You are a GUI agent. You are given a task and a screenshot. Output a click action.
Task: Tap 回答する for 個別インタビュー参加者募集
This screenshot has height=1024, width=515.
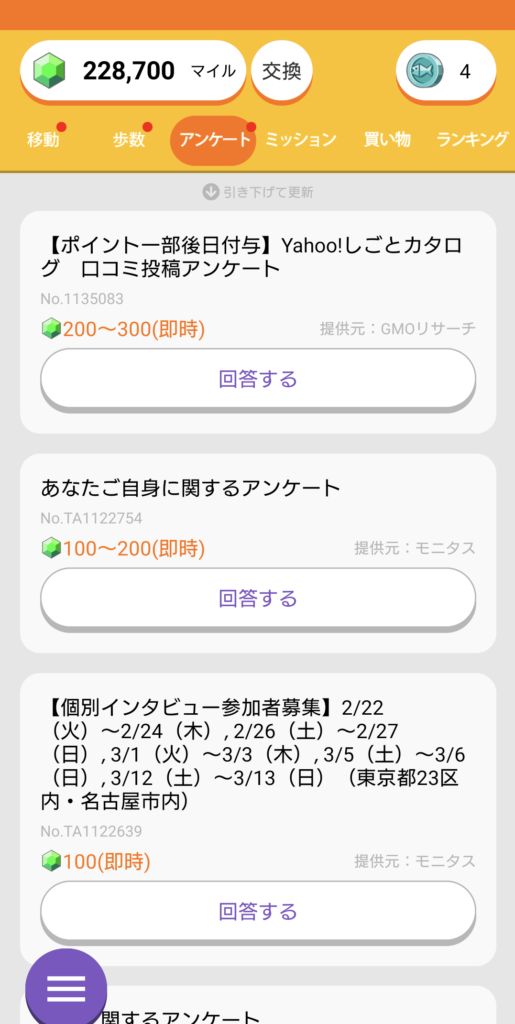(258, 911)
